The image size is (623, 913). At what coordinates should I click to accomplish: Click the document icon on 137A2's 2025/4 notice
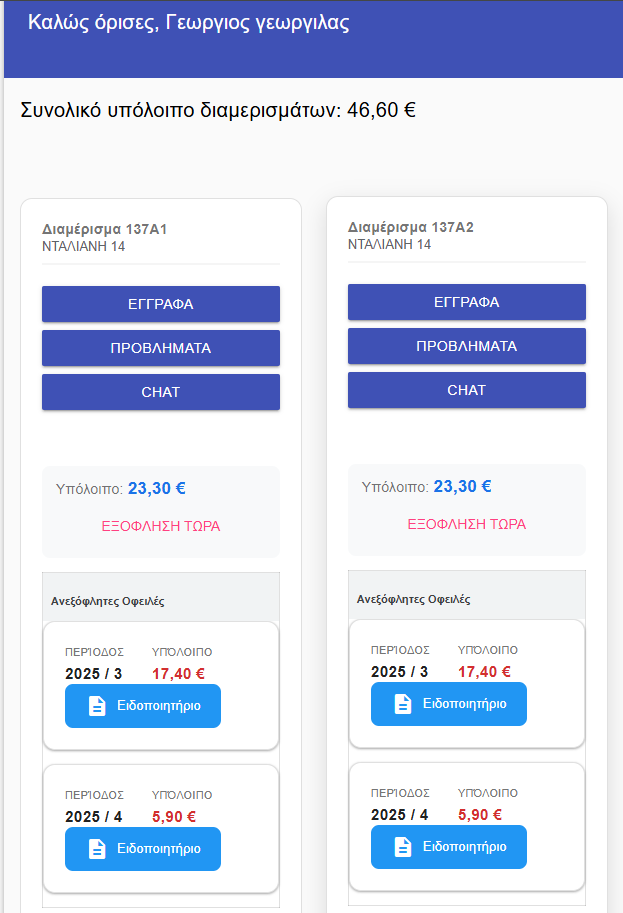click(x=402, y=846)
